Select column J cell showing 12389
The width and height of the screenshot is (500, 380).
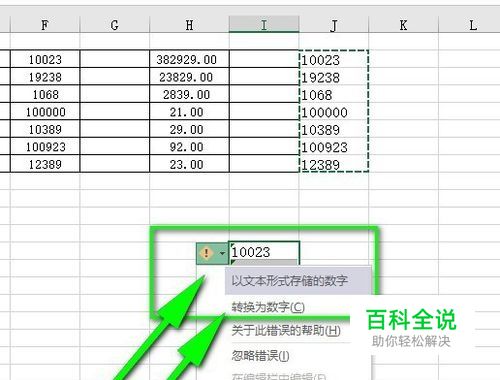point(334,164)
